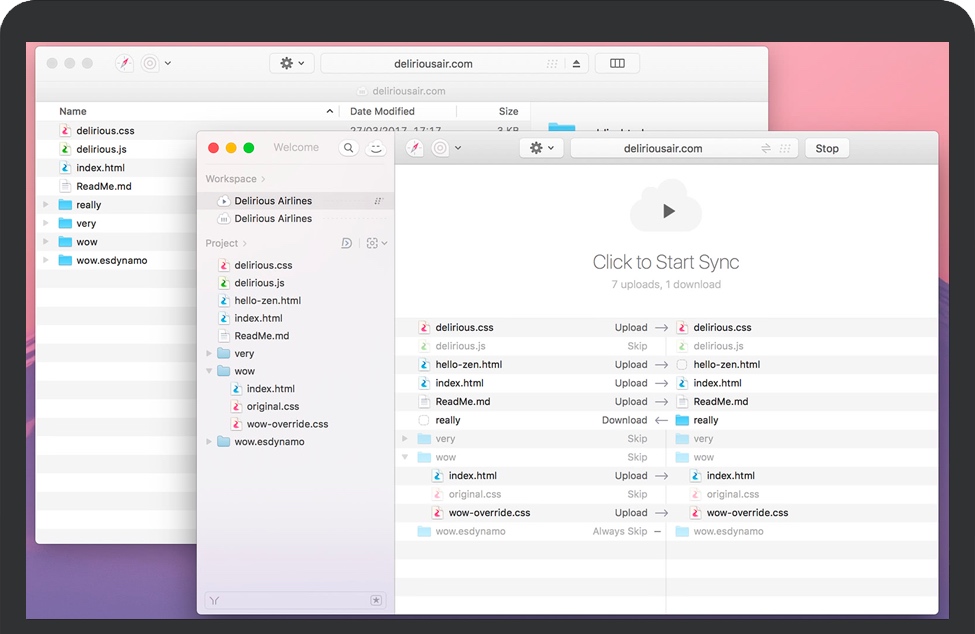Image resolution: width=975 pixels, height=634 pixels.
Task: Click the star icon in the sidebar filter bar
Action: [x=376, y=601]
